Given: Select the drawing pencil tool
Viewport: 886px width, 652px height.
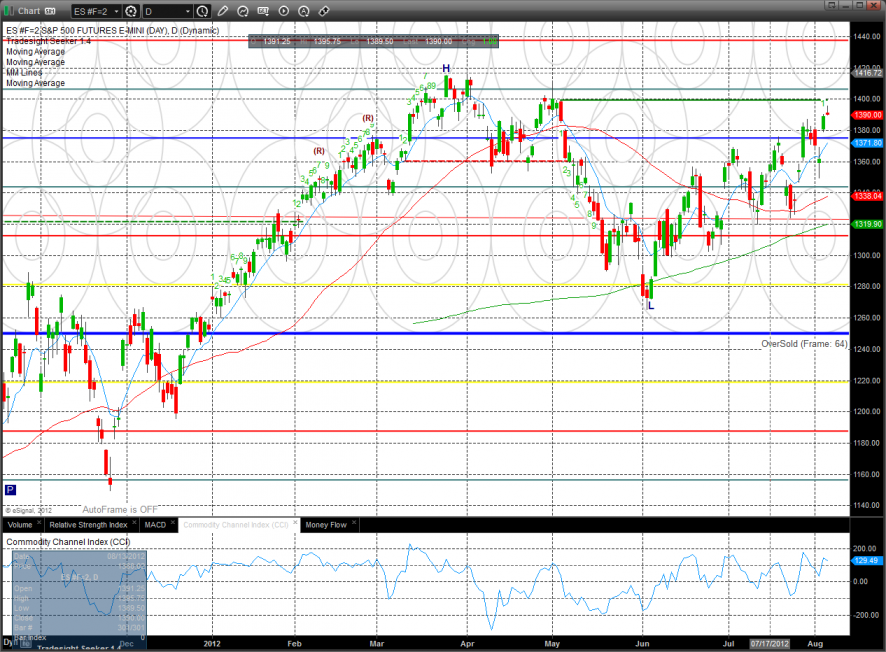Looking at the screenshot, I should tap(223, 11).
